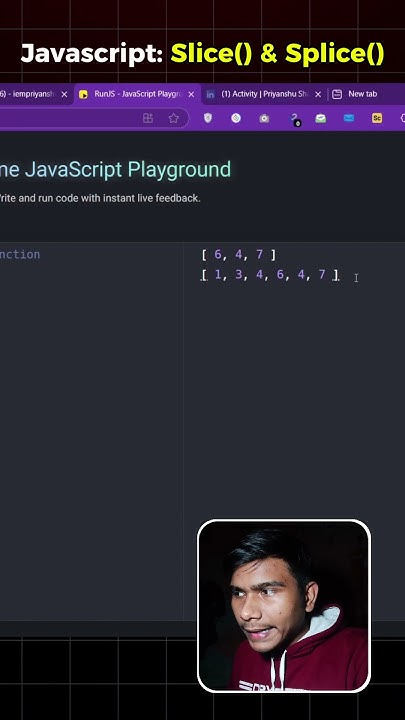Open the camera screenshot extension
This screenshot has height=720, width=405.
[264, 118]
